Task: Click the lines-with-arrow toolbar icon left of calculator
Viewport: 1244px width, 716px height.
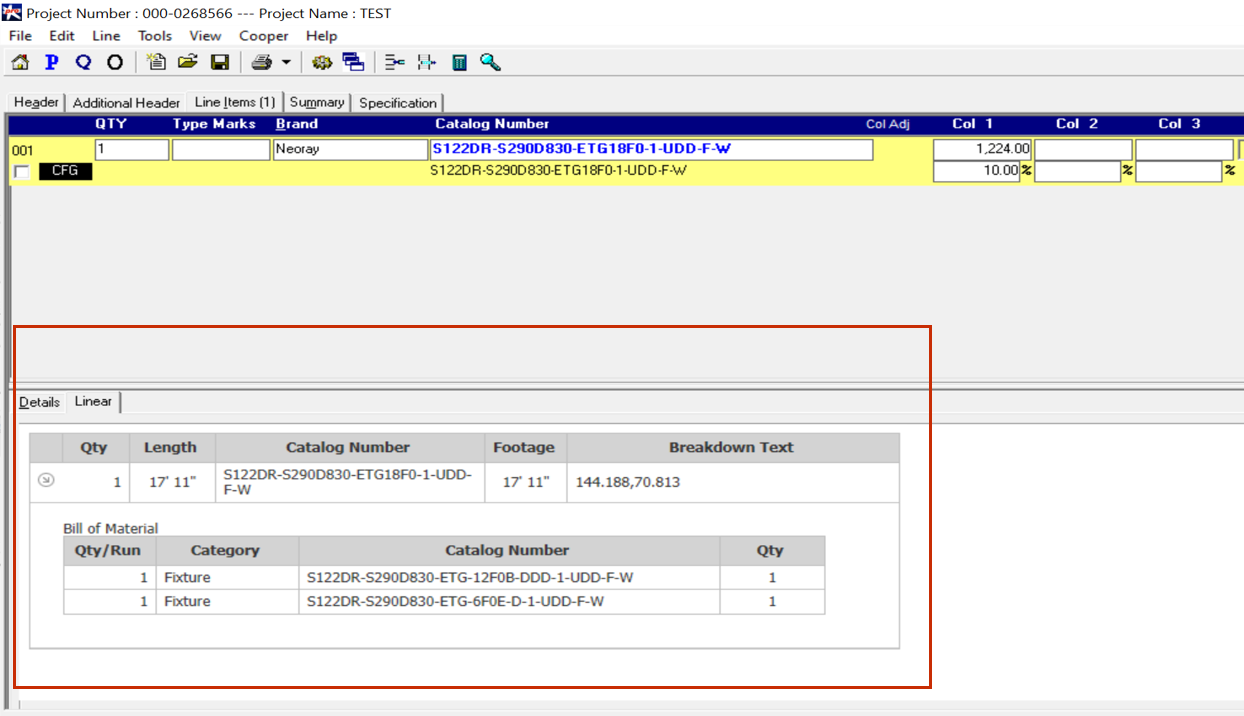Action: point(395,62)
